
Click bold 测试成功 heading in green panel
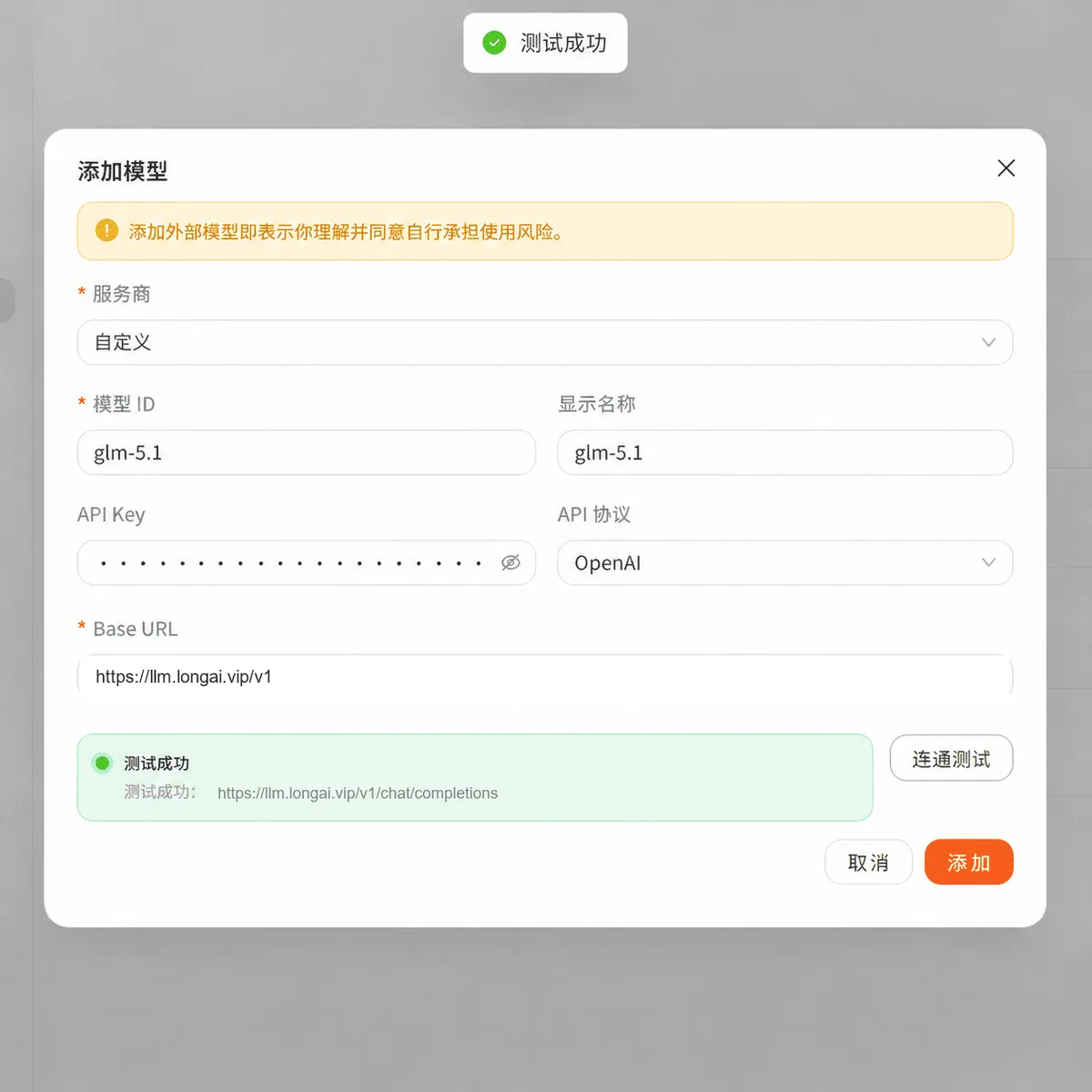pyautogui.click(x=157, y=763)
